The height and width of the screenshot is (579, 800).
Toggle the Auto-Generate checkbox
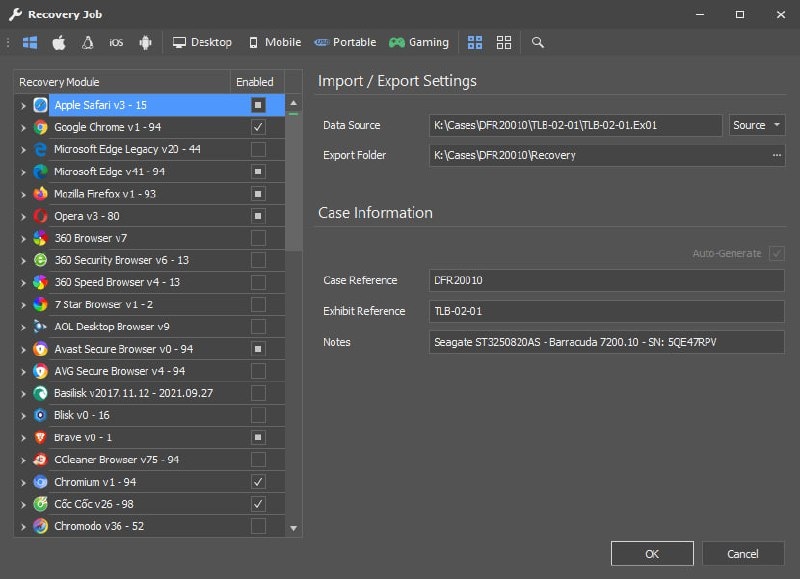click(x=777, y=253)
